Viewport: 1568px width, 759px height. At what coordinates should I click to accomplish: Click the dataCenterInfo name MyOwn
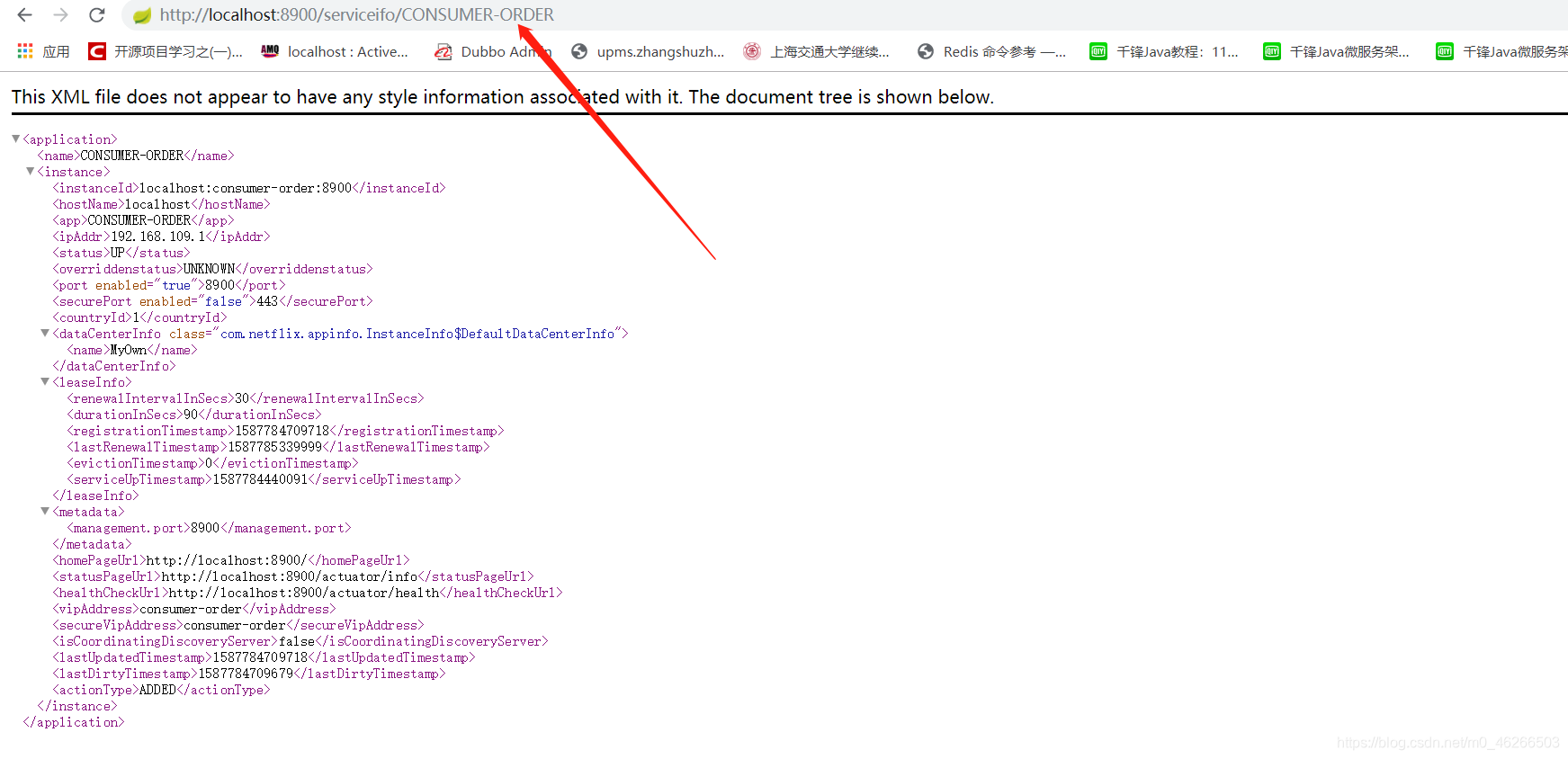click(128, 350)
